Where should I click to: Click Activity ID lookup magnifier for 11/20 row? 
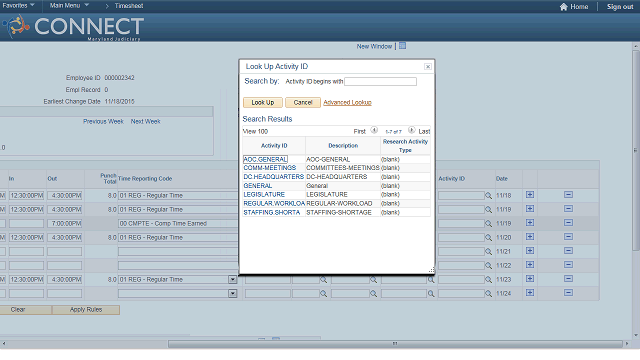(x=488, y=238)
